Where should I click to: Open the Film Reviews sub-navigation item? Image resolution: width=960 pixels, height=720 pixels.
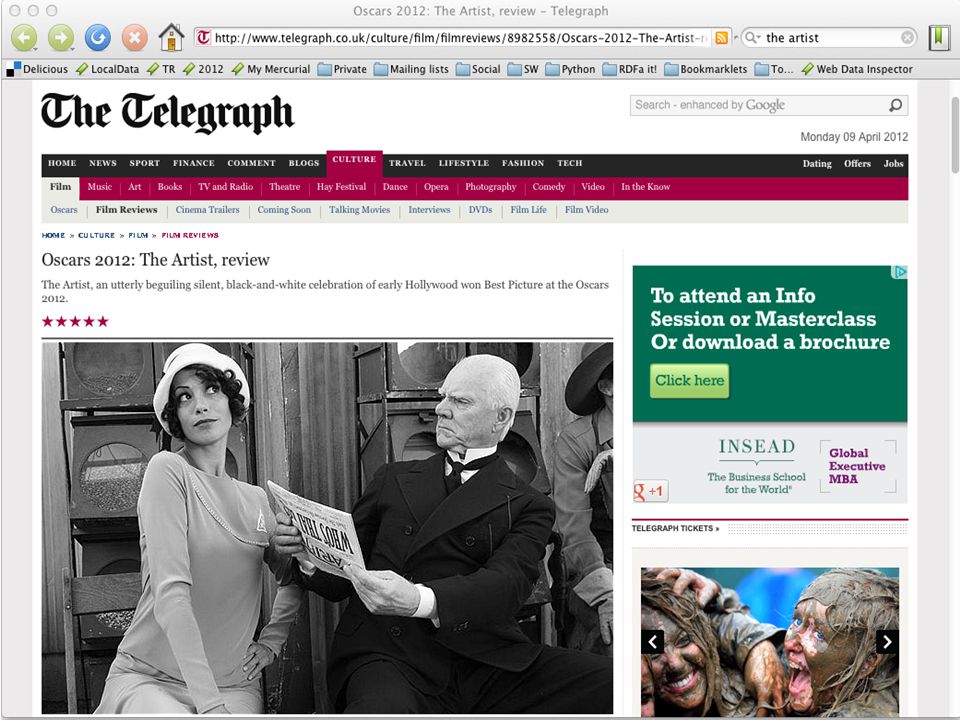126,210
